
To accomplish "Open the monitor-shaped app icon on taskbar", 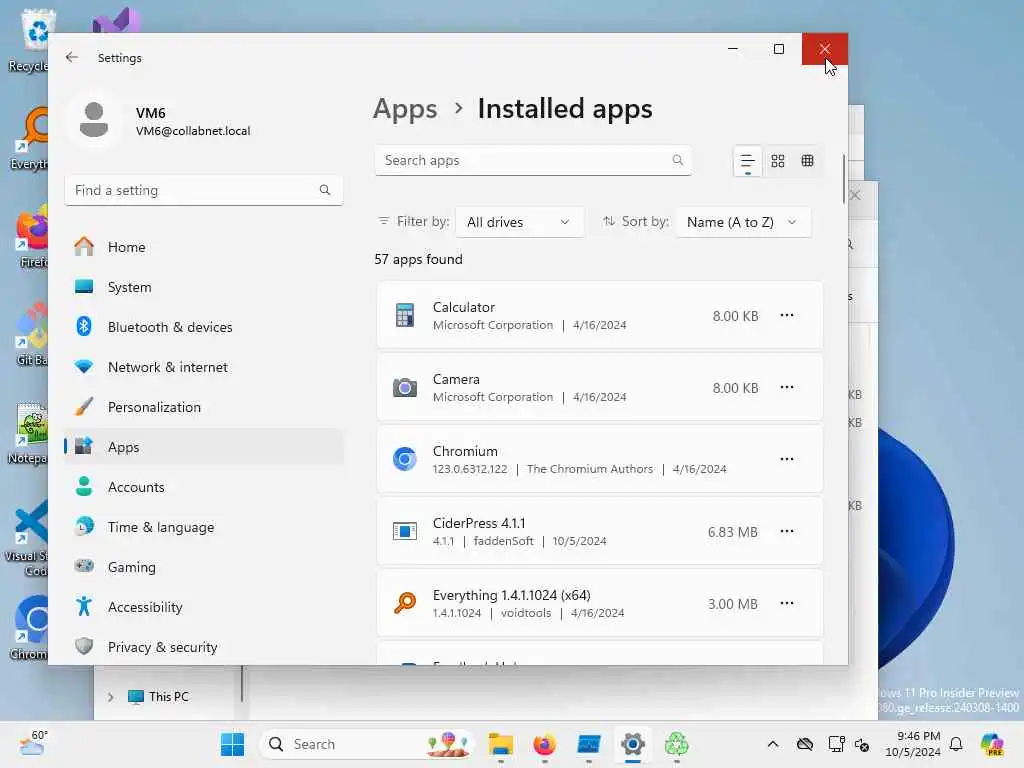I will [x=588, y=744].
